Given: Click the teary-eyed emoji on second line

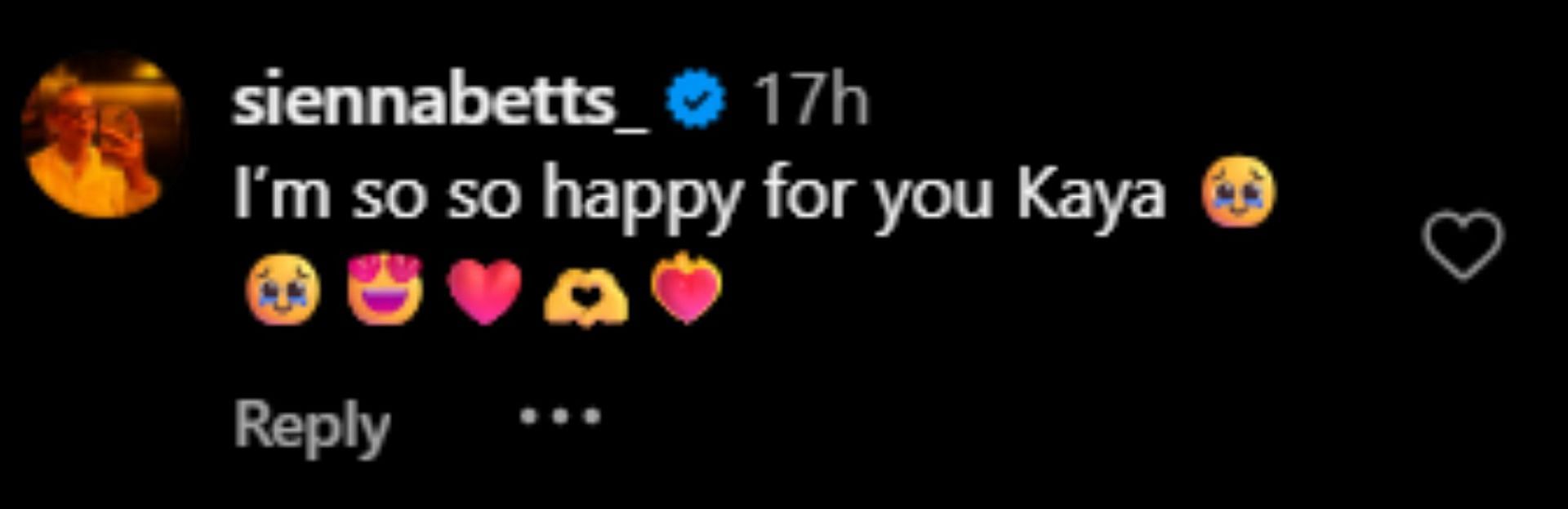Looking at the screenshot, I should (283, 289).
